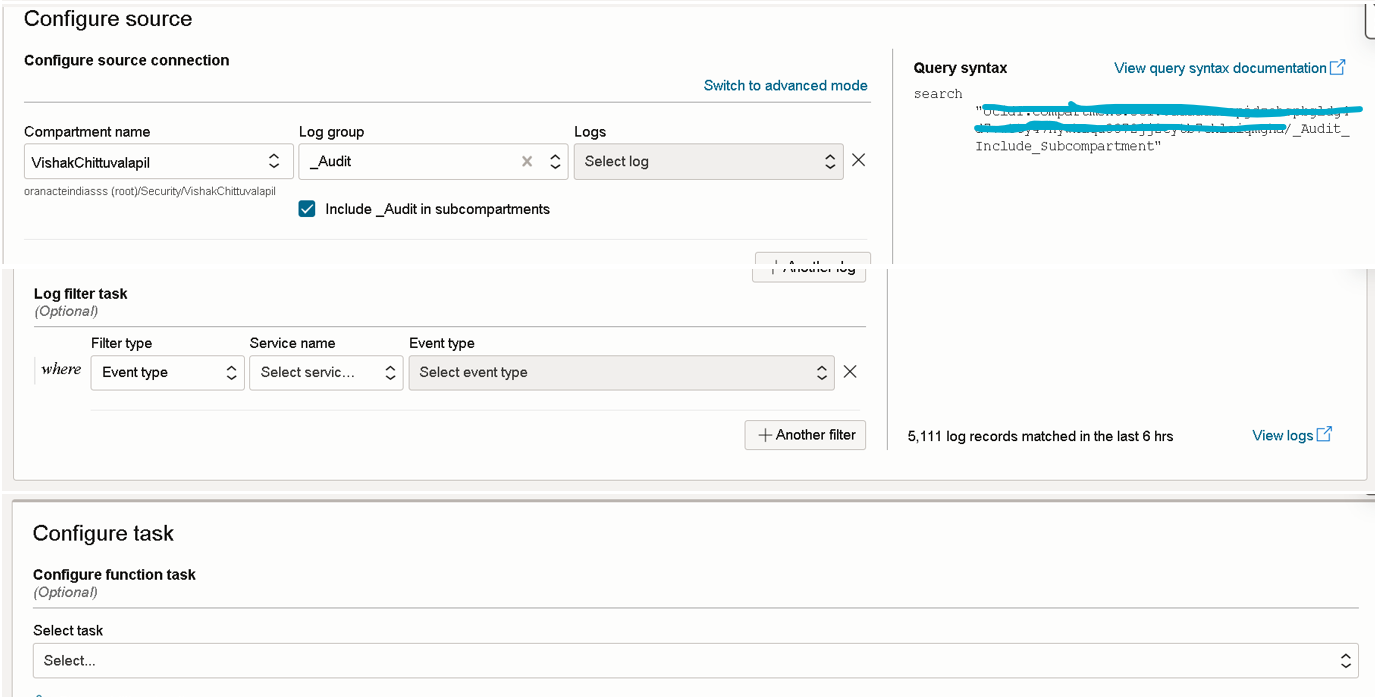Add Another filter
The image size is (1375, 697).
pyautogui.click(x=805, y=435)
